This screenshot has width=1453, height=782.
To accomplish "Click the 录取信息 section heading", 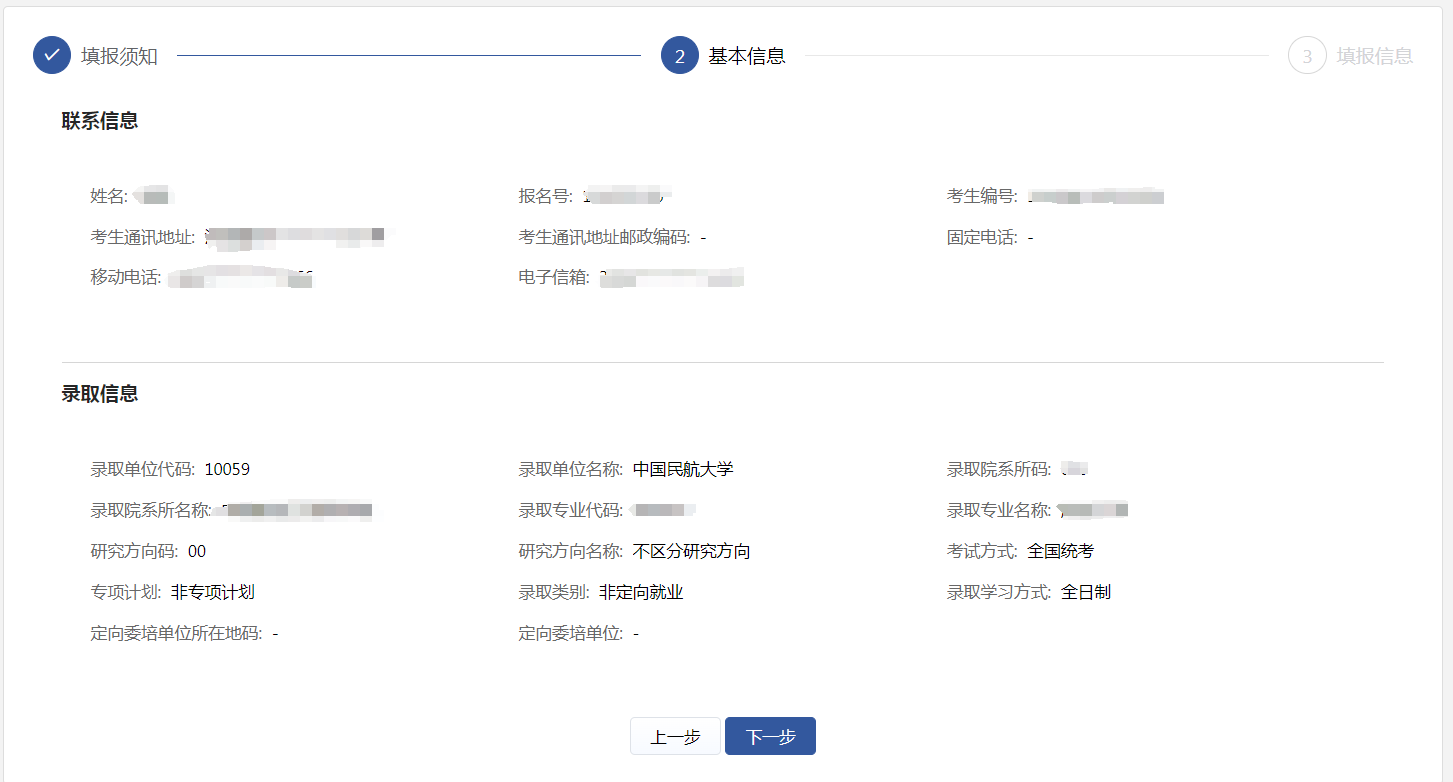I will 100,394.
